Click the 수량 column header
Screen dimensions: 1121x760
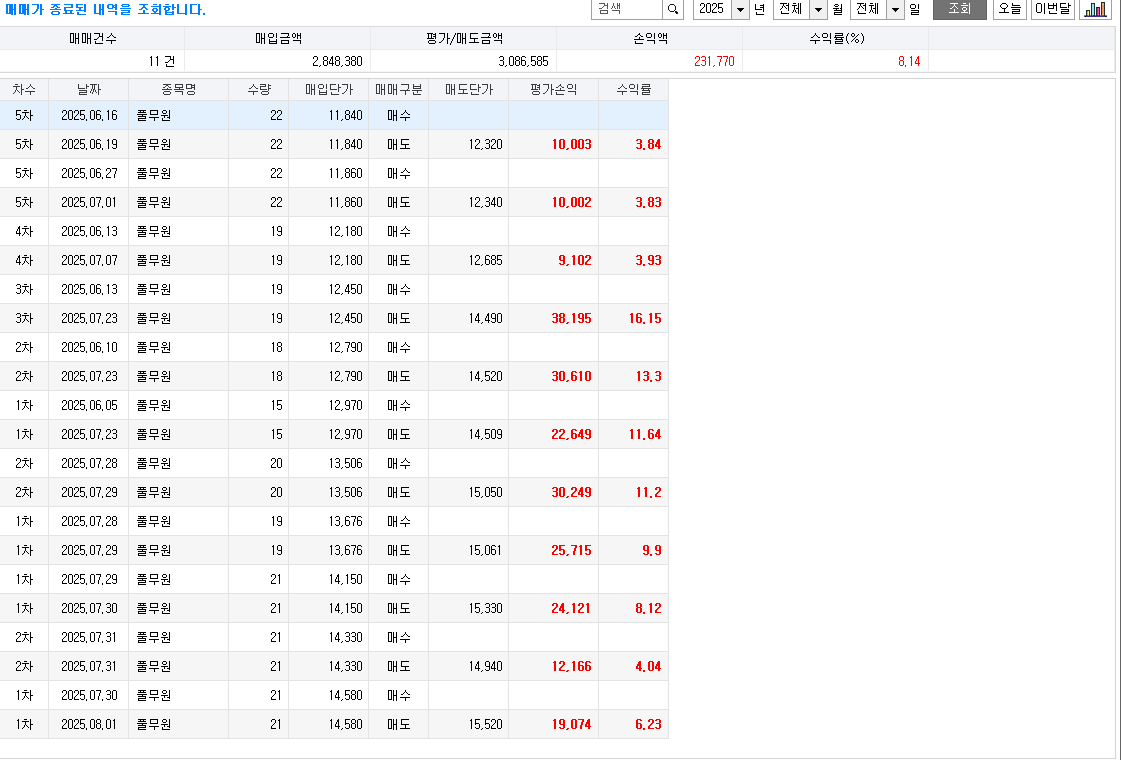coord(259,89)
